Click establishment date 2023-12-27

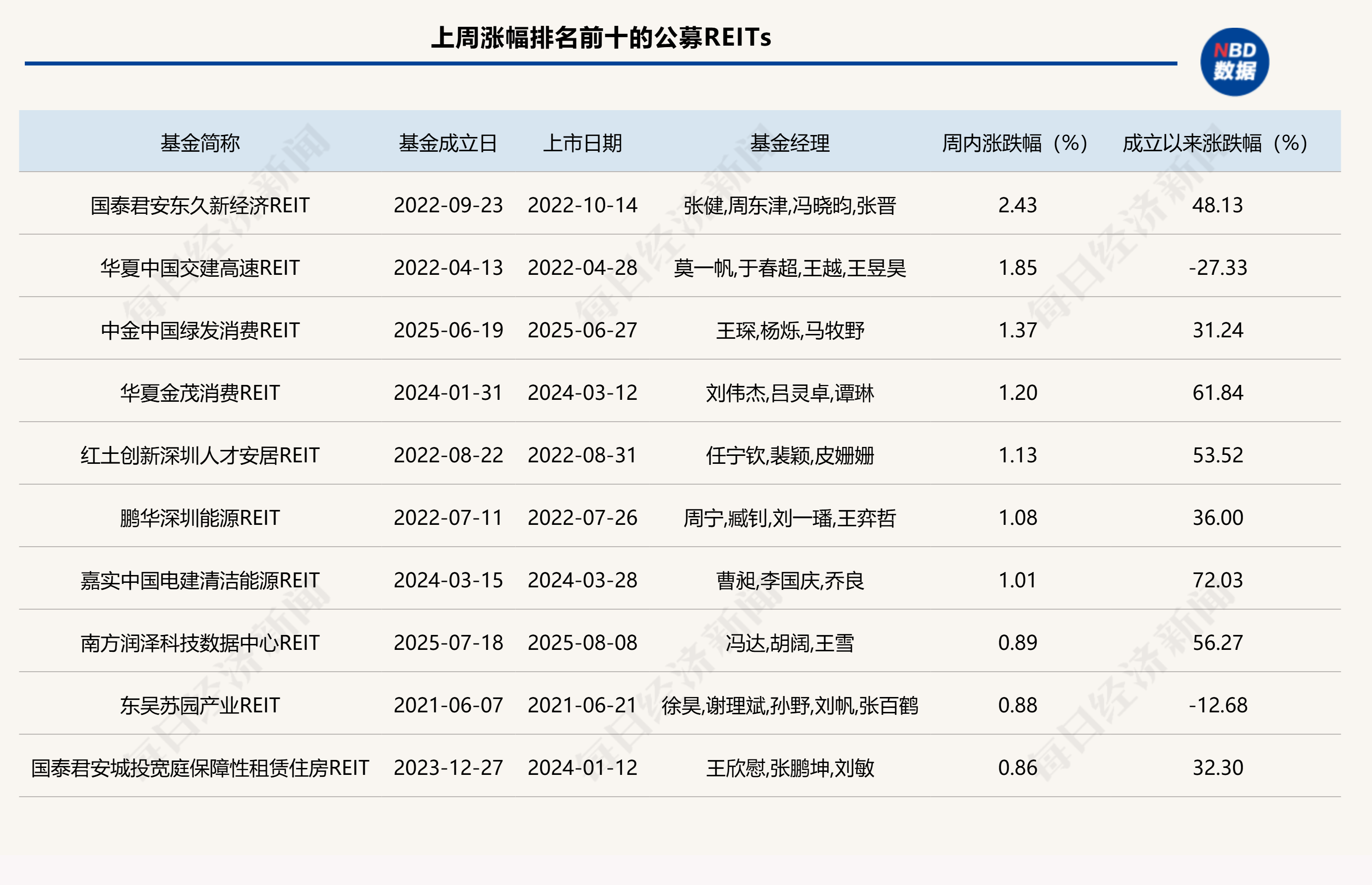click(448, 768)
